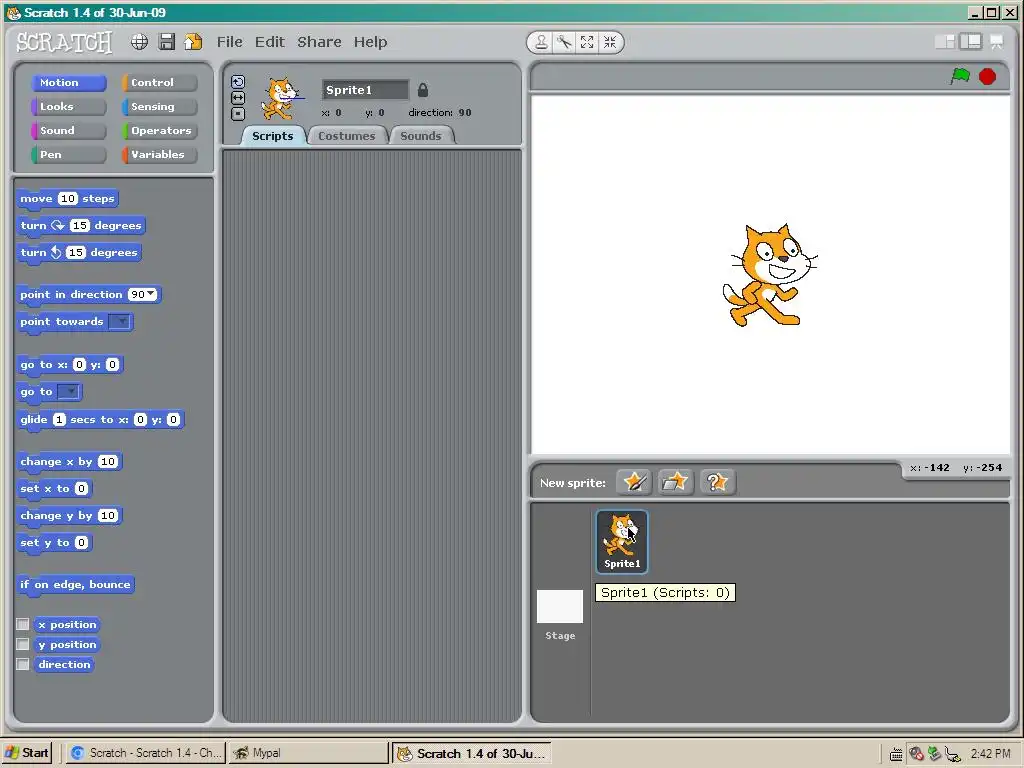This screenshot has height=768, width=1024.
Task: Paint a new sprite
Action: 634,483
